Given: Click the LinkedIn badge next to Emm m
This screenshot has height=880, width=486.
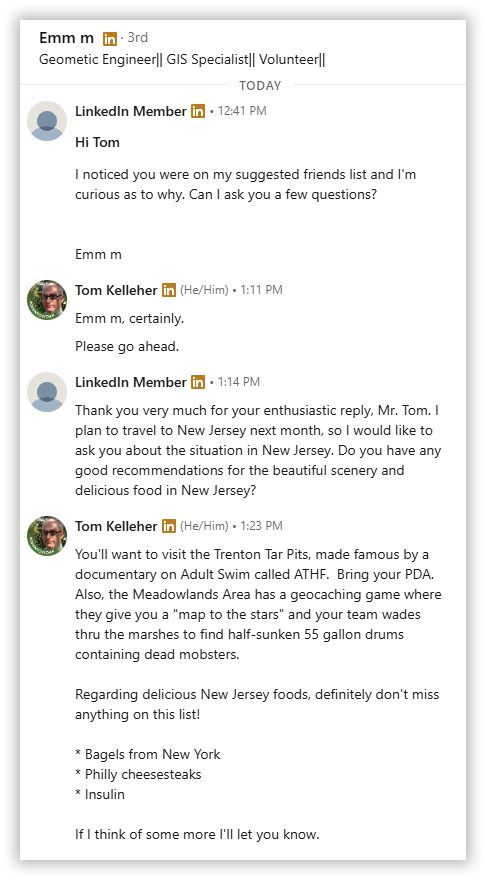Looking at the screenshot, I should click(110, 39).
